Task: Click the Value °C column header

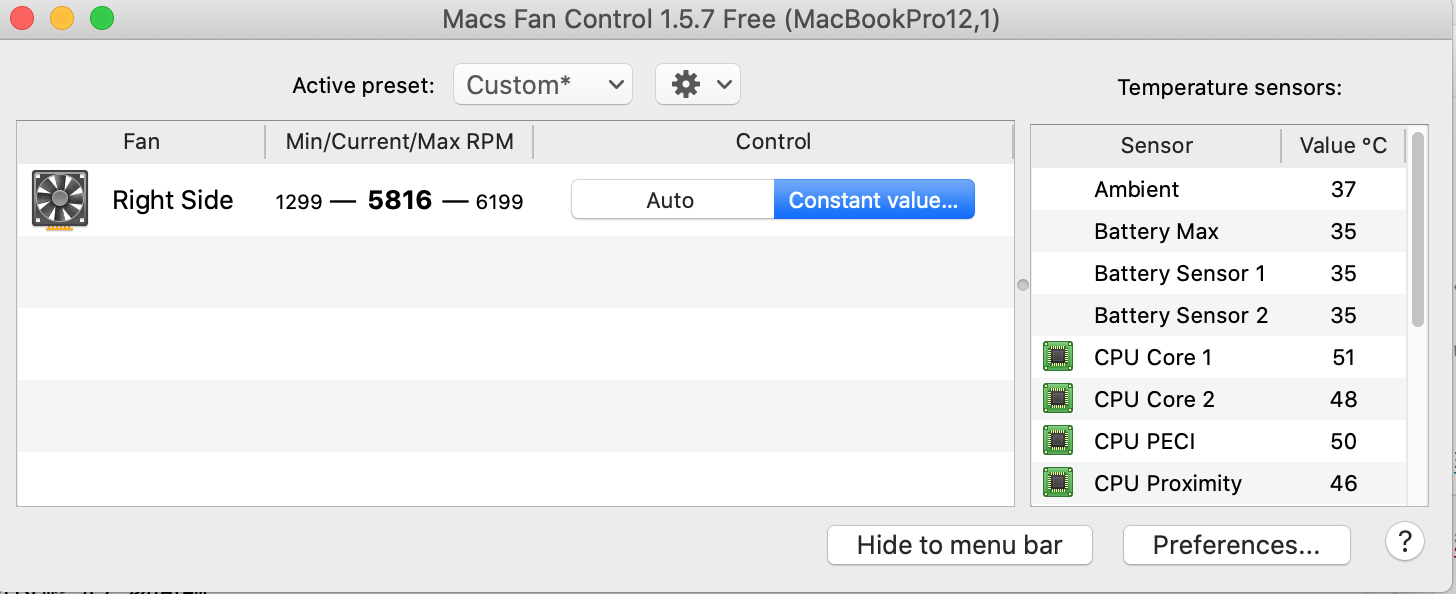Action: (1342, 146)
